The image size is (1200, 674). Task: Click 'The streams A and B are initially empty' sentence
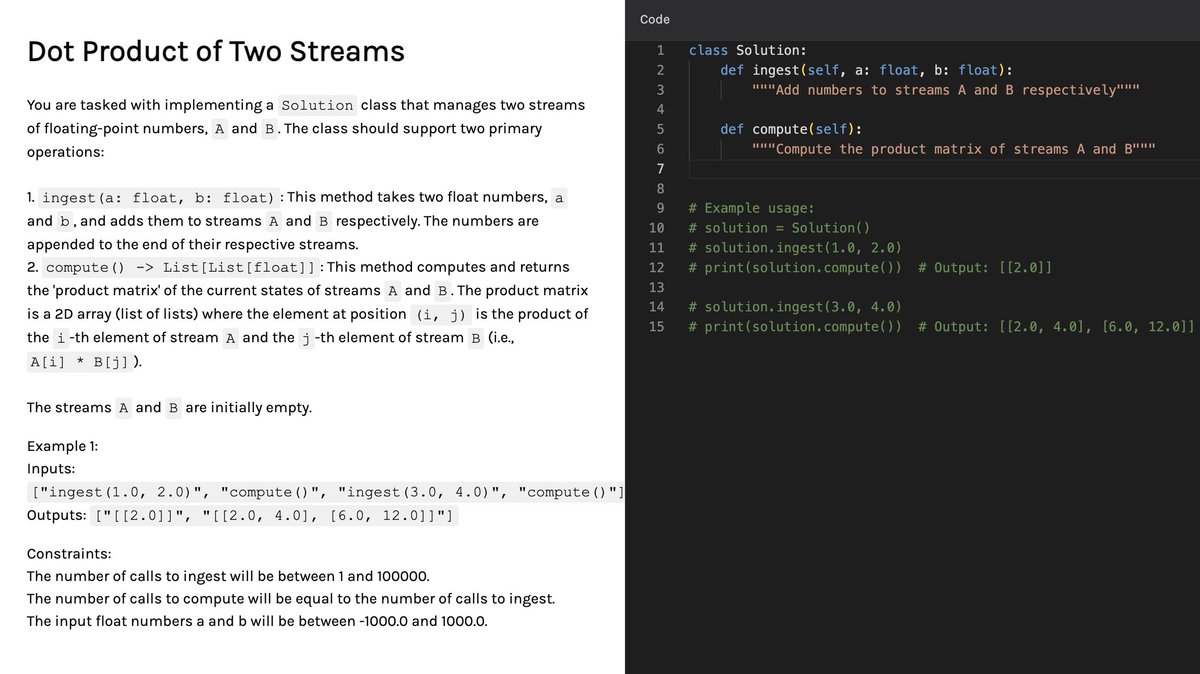[169, 408]
